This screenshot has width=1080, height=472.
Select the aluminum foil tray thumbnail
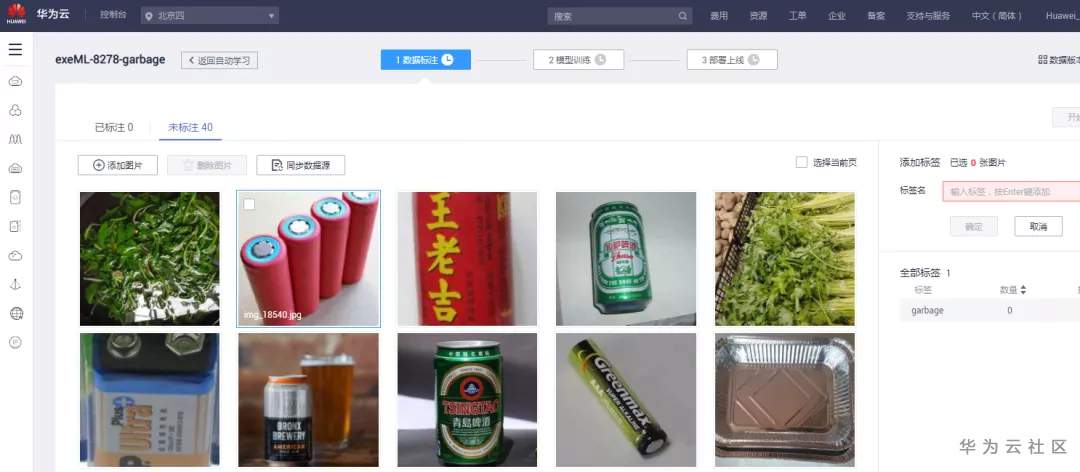pyautogui.click(x=785, y=400)
